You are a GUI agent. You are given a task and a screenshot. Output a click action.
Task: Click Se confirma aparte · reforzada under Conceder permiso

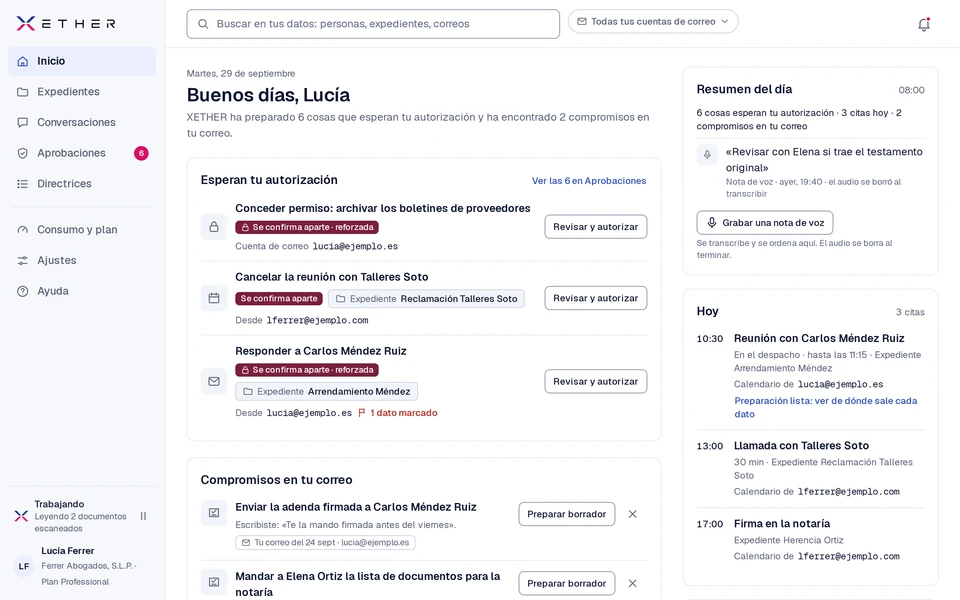307,227
